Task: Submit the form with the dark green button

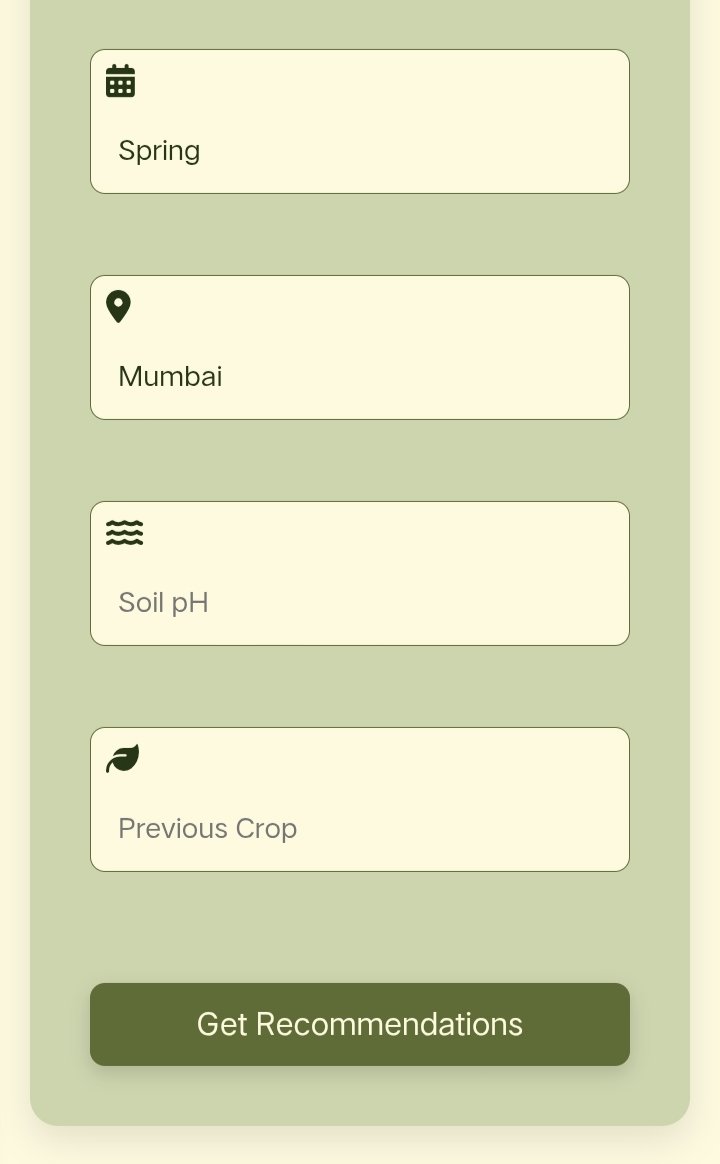Action: (360, 1024)
